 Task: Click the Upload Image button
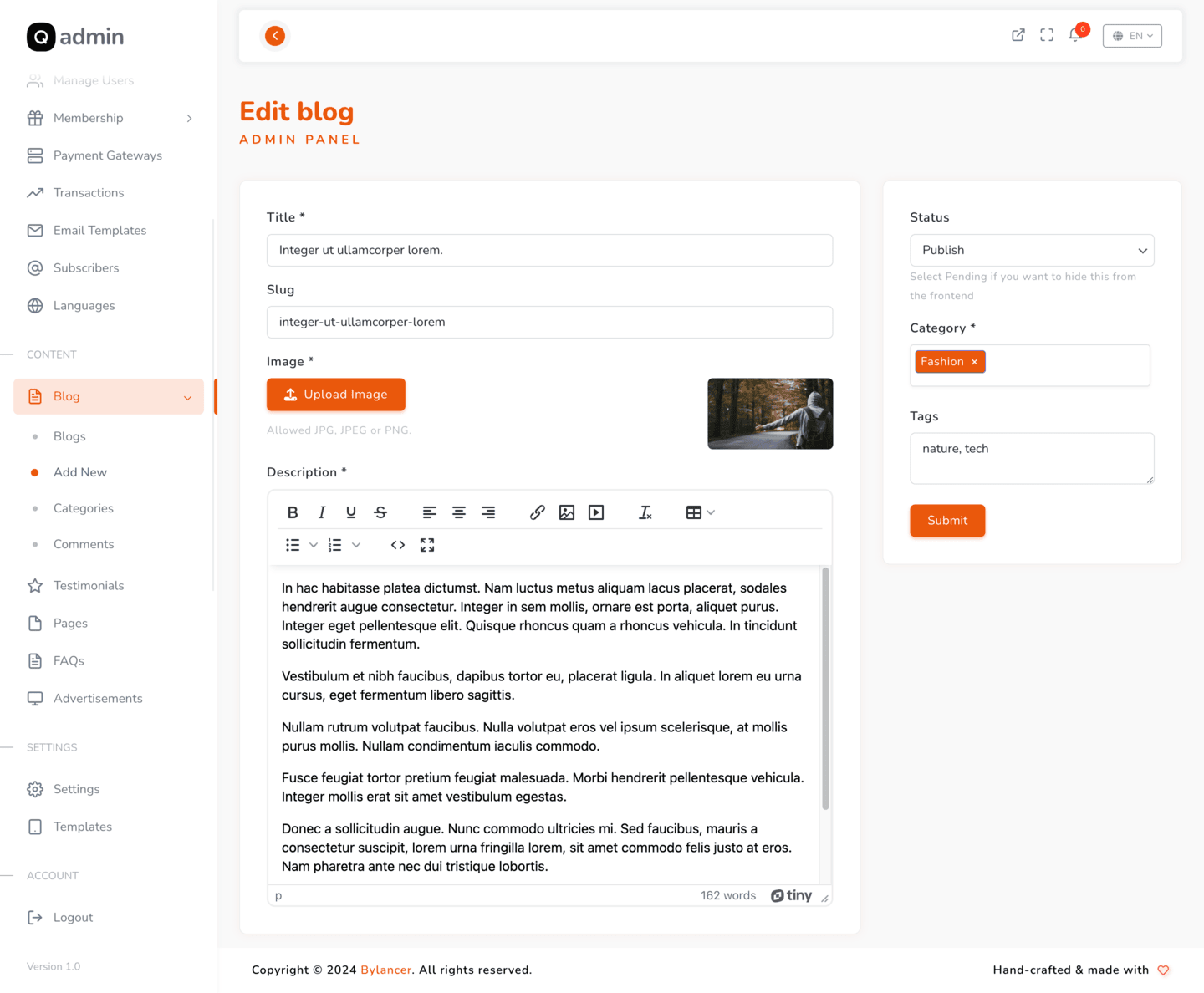click(336, 395)
